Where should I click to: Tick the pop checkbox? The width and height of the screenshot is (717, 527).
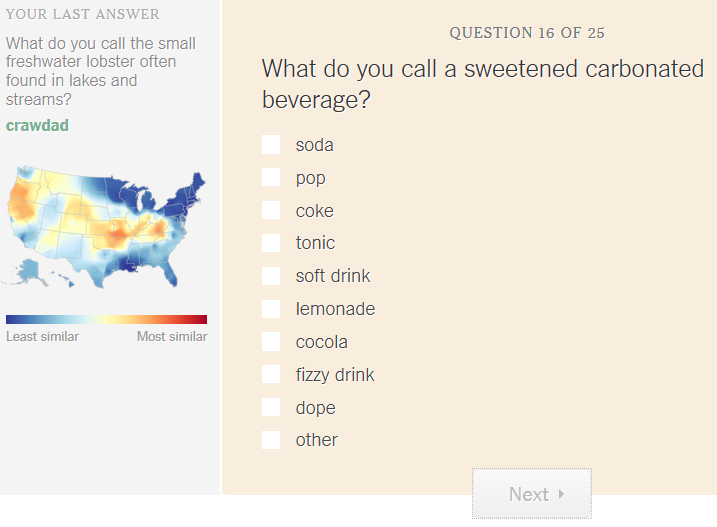click(271, 178)
